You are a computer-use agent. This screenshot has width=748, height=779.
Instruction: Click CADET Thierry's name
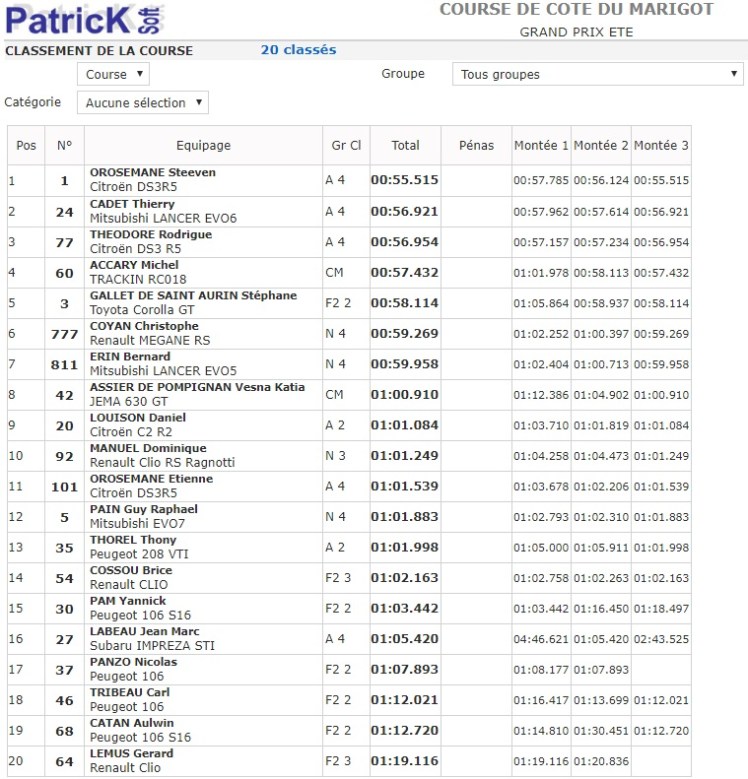[132, 203]
